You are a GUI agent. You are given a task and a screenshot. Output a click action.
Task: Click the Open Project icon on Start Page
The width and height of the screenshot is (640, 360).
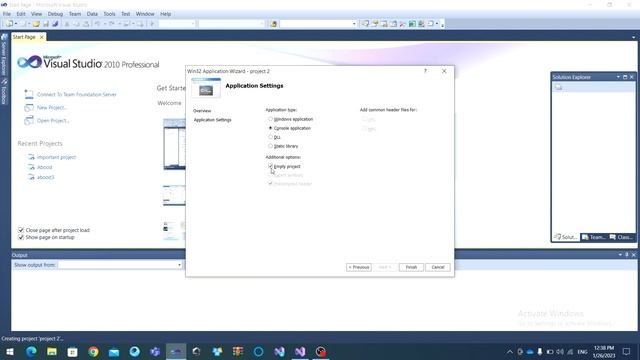pos(29,120)
